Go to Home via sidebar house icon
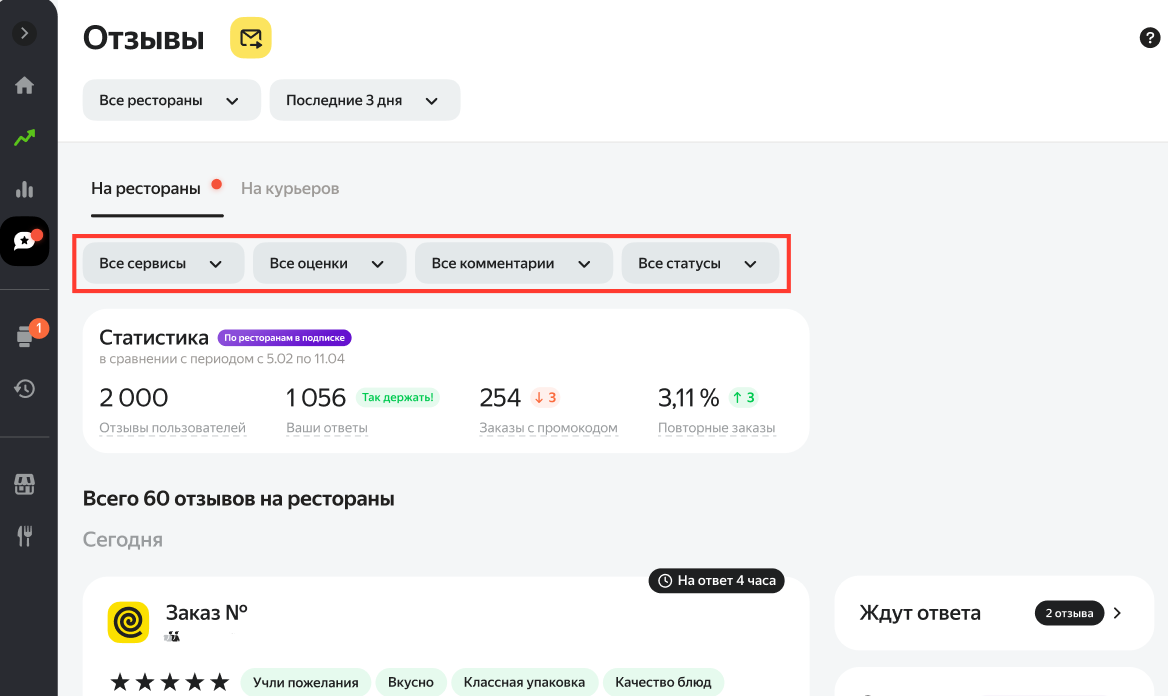This screenshot has height=696, width=1168. (x=25, y=85)
